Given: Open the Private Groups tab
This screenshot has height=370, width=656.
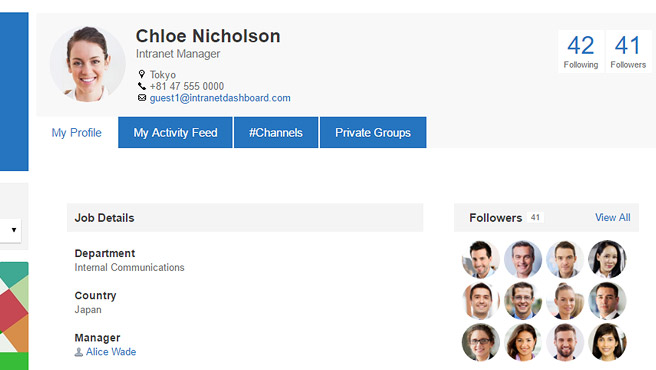Looking at the screenshot, I should pos(373,133).
